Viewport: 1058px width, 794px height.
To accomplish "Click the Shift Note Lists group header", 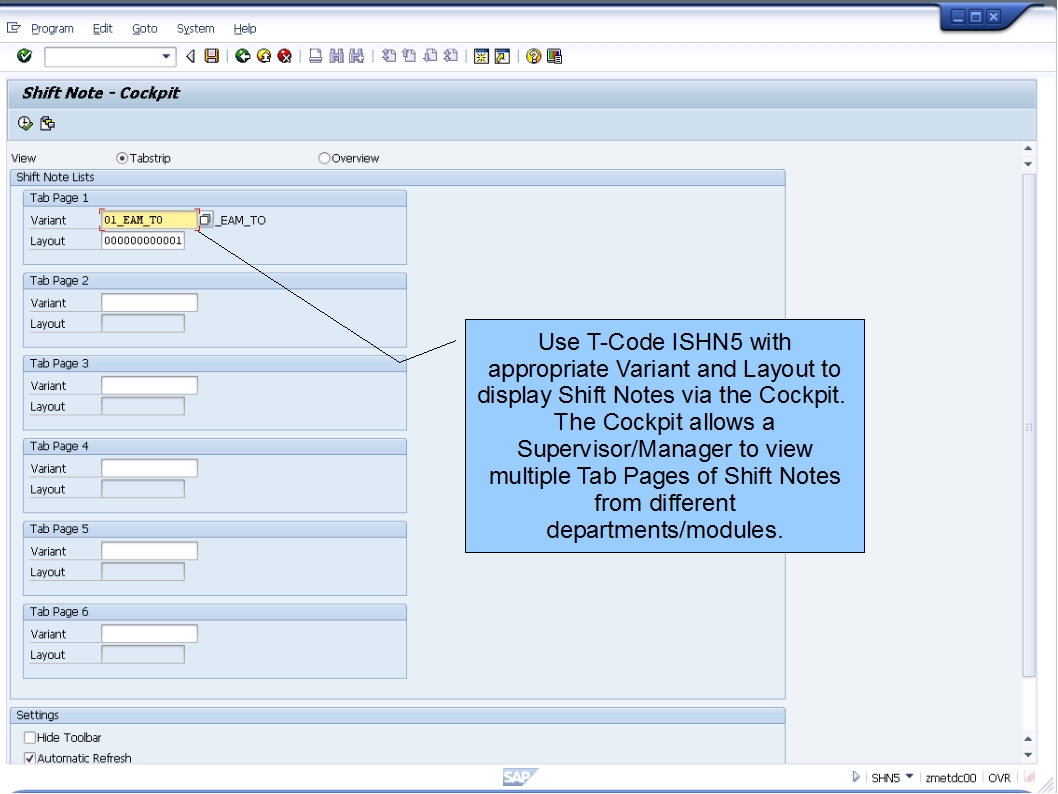I will [x=397, y=177].
